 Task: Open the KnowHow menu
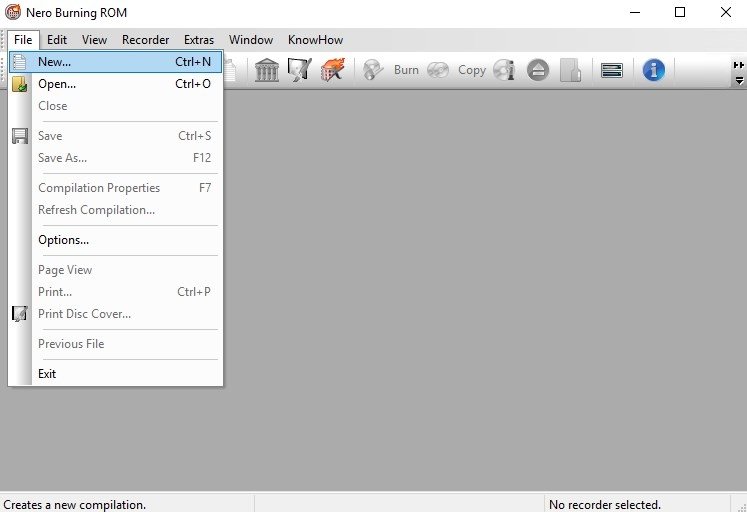[x=315, y=40]
